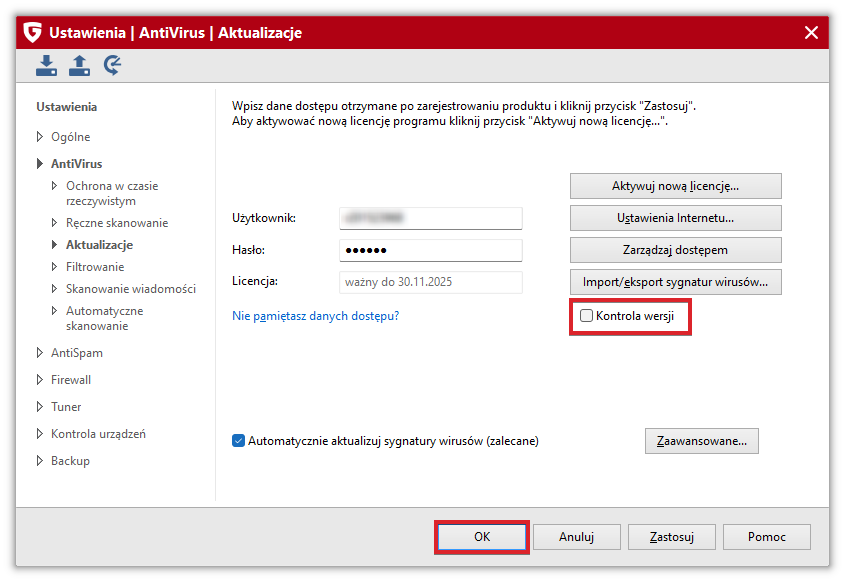Open Ochrona w czasie rzeczywistym settings

pyautogui.click(x=112, y=193)
